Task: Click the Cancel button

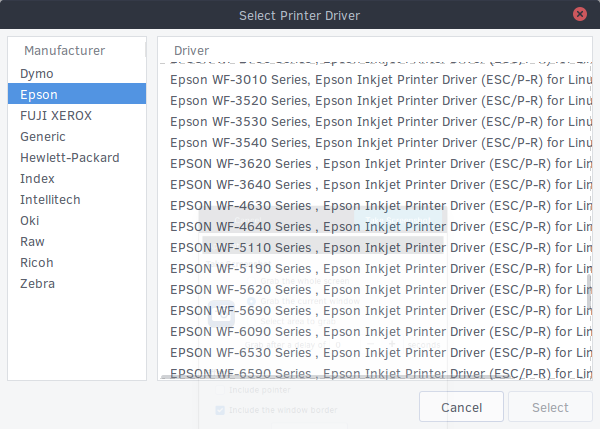Action: [461, 407]
